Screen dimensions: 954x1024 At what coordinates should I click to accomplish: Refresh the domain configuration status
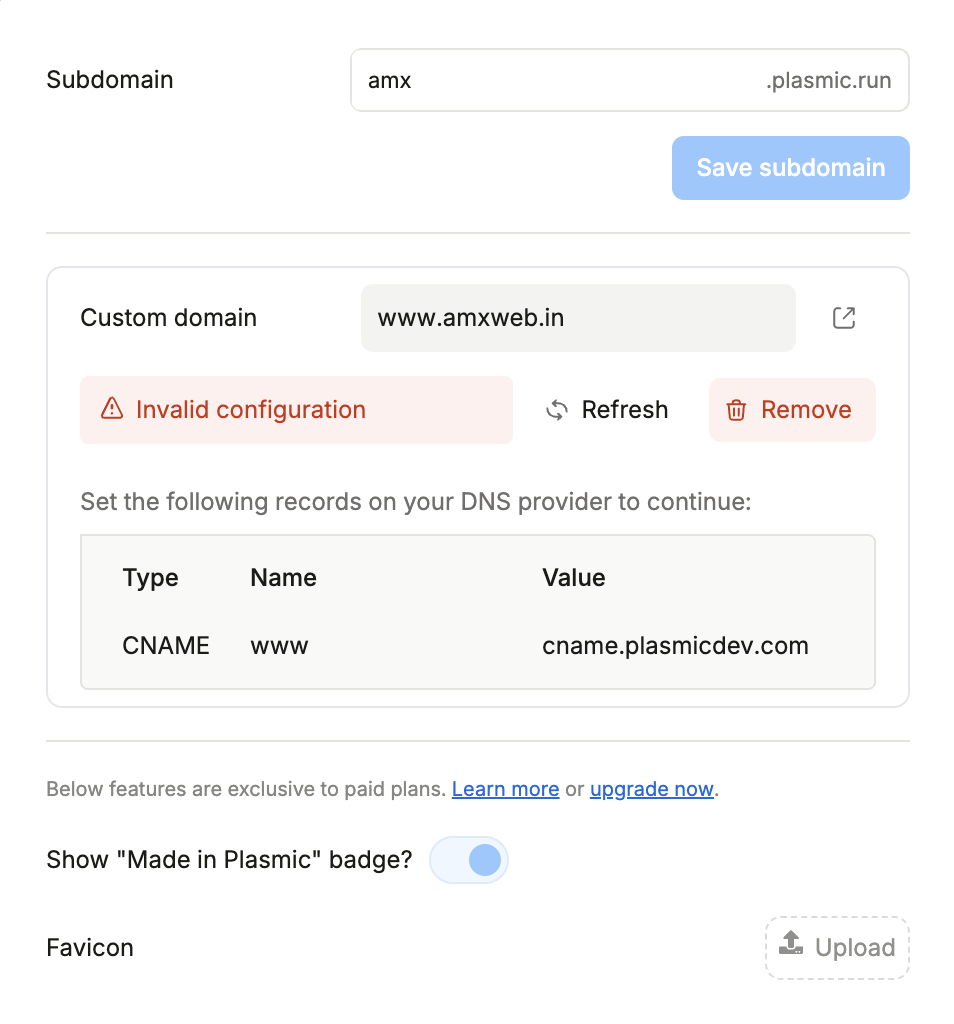[607, 410]
